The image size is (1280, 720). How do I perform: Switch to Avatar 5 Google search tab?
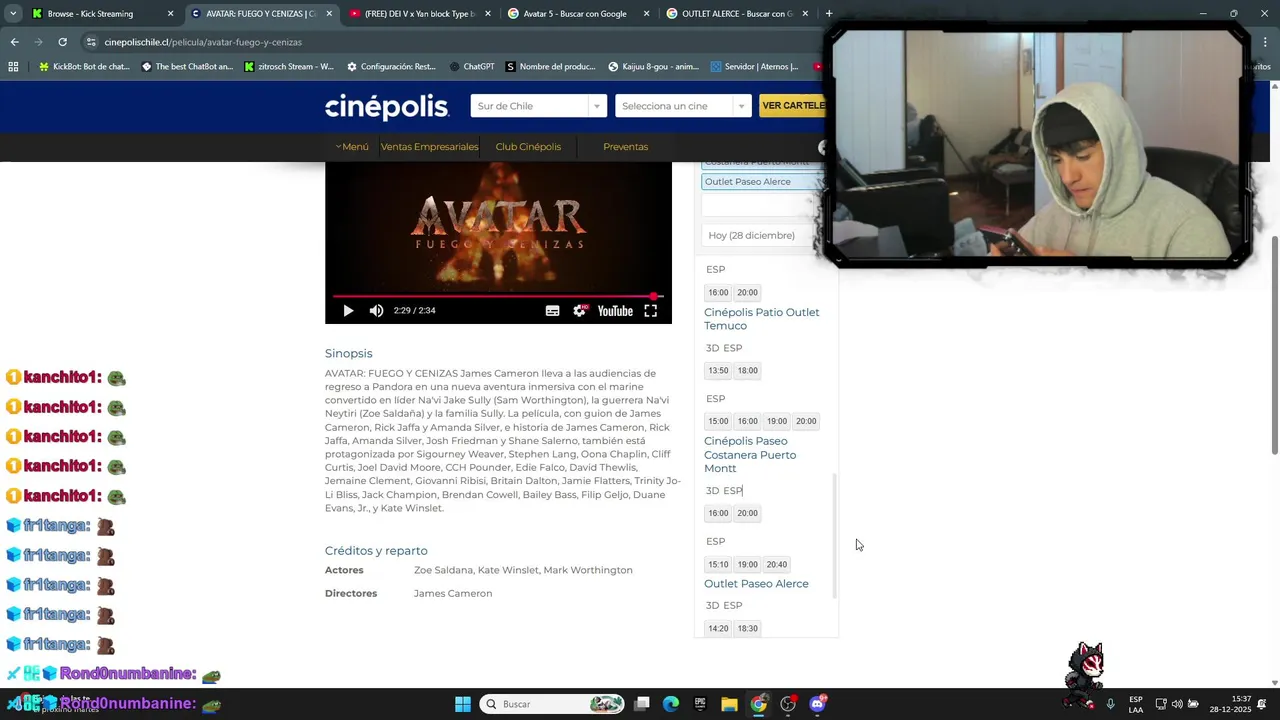pos(577,14)
